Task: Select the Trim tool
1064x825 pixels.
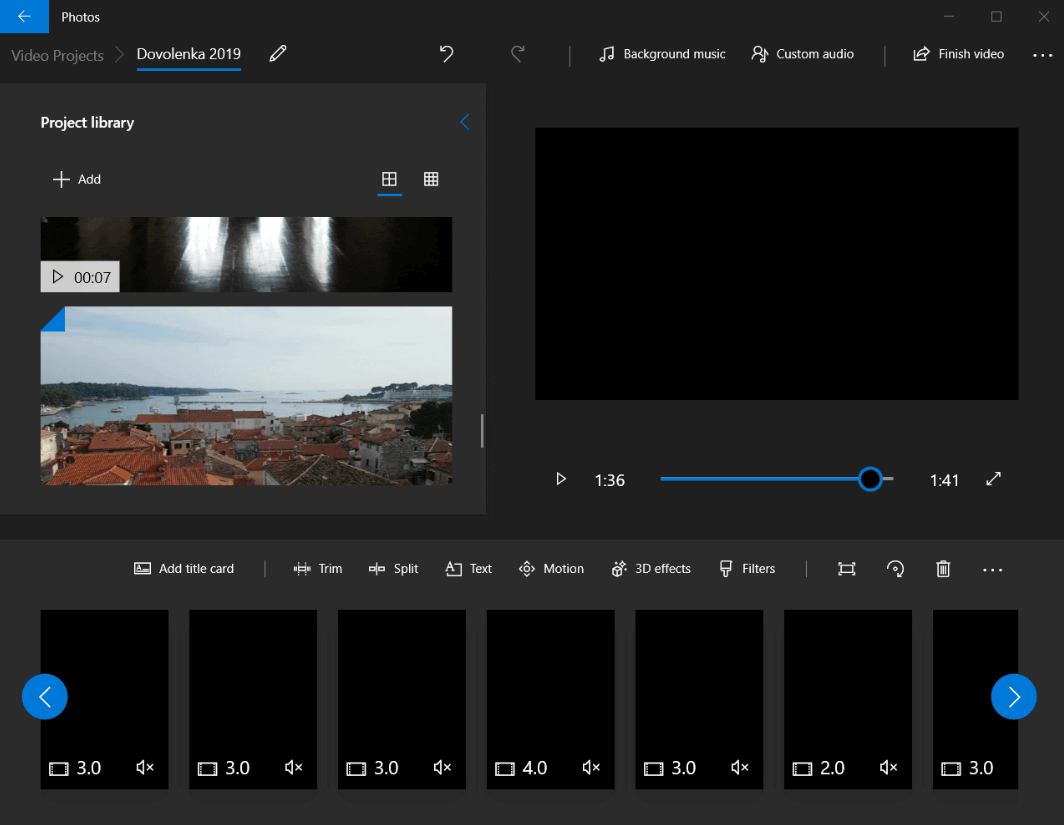Action: point(318,568)
